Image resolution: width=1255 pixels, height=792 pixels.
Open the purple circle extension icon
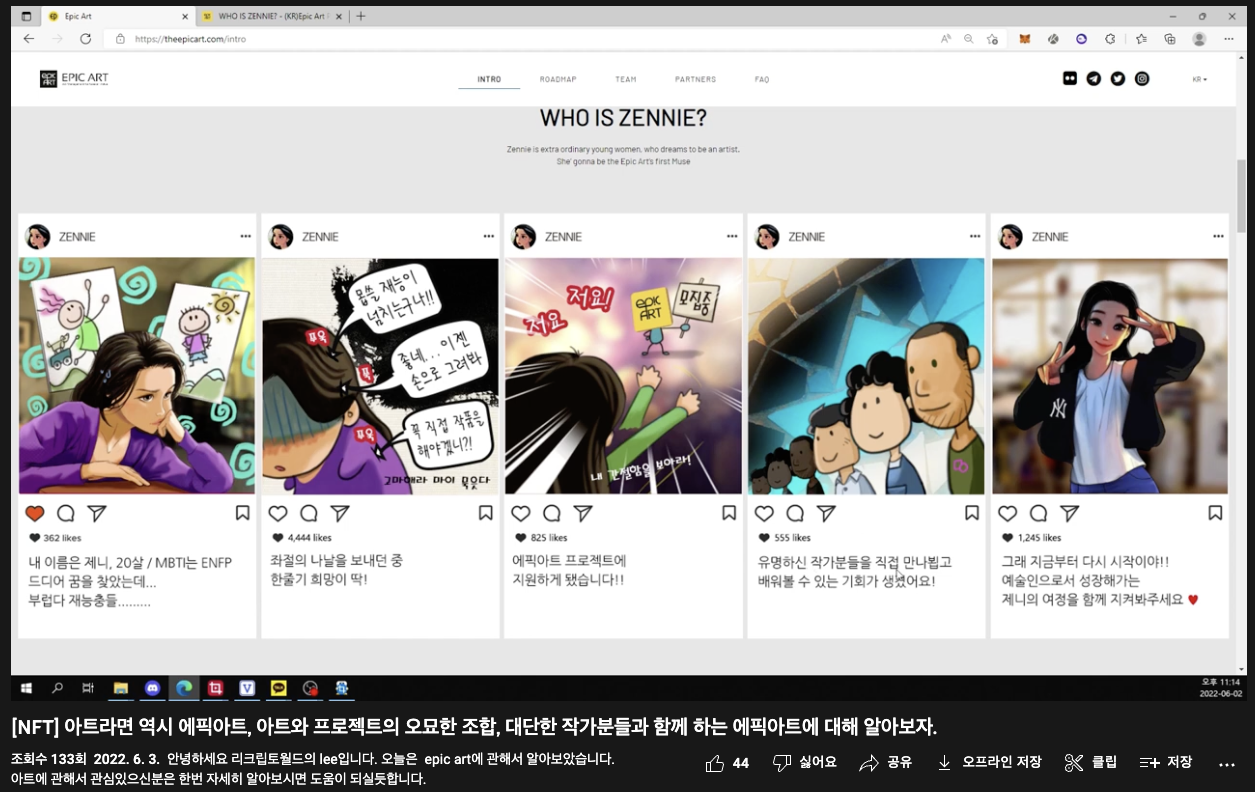click(x=1081, y=39)
